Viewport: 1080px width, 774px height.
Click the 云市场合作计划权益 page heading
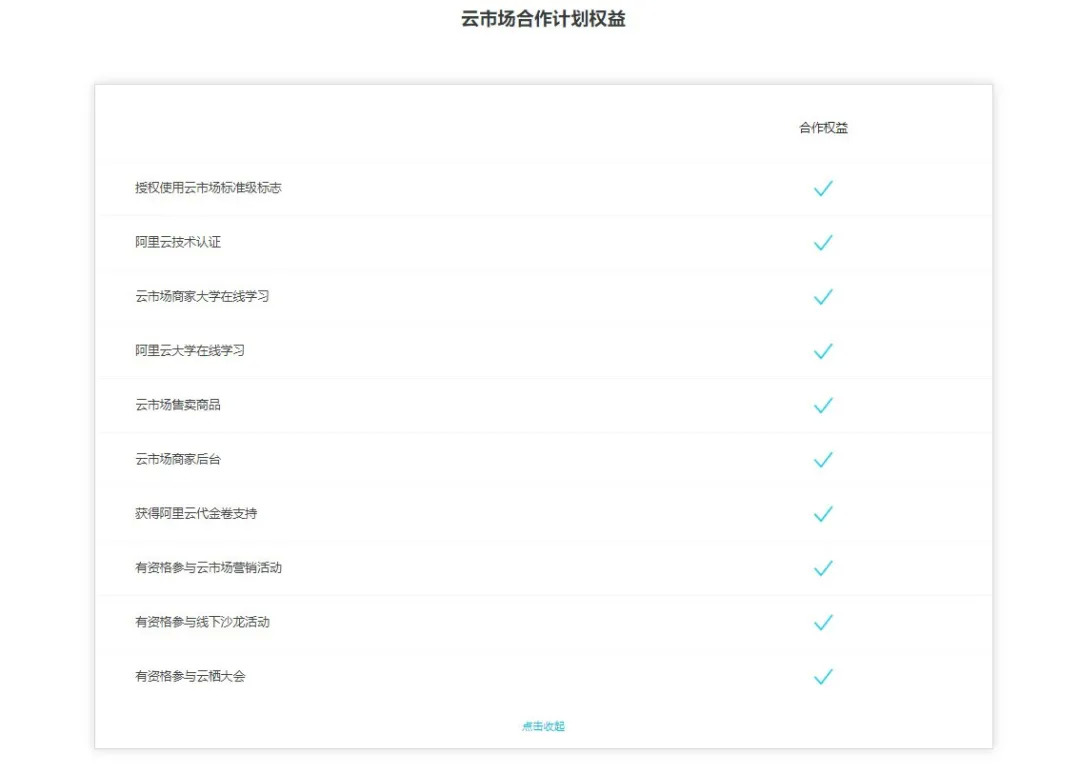tap(543, 19)
